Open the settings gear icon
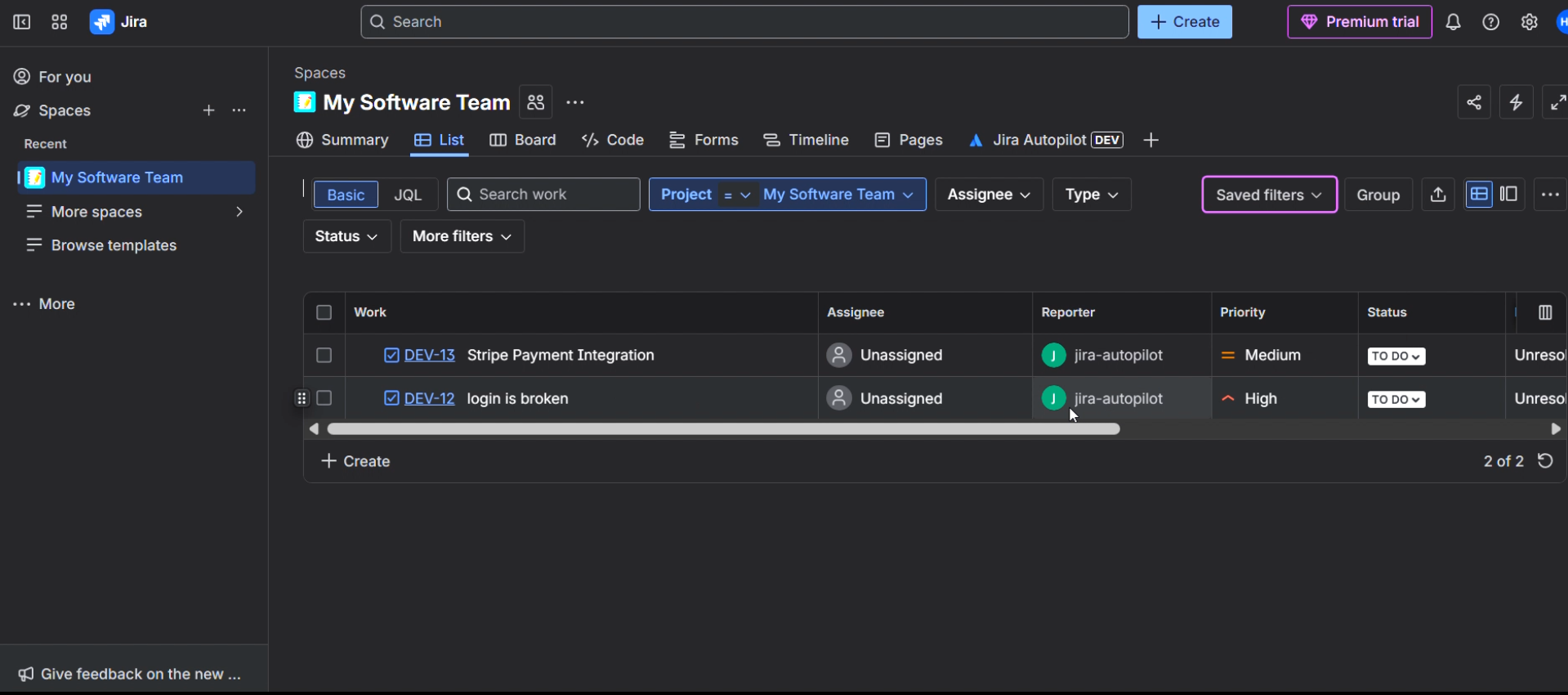Image resolution: width=1568 pixels, height=695 pixels. click(x=1530, y=22)
